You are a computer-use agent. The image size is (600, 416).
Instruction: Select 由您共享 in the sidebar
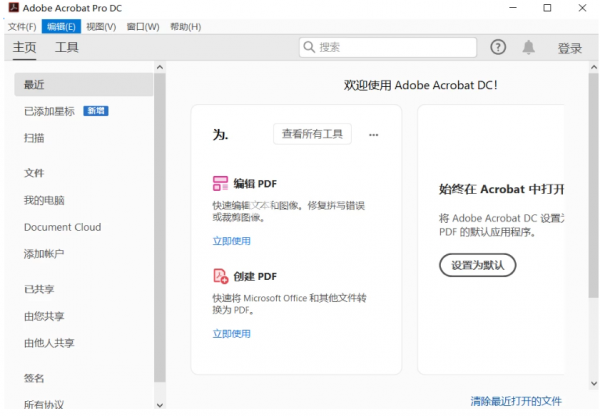[44, 316]
